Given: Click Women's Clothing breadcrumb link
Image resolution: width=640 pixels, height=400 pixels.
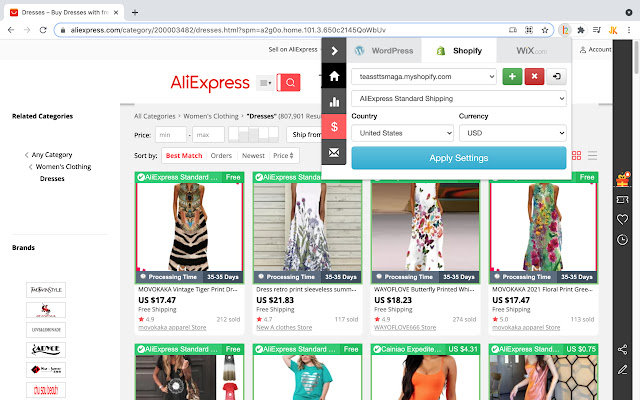Looking at the screenshot, I should [211, 116].
